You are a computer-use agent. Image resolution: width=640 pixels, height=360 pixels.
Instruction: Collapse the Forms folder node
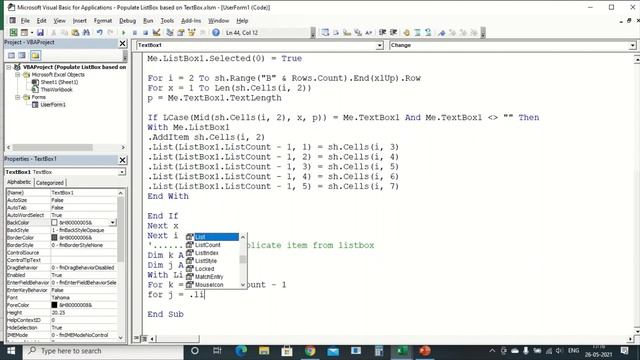click(18, 97)
